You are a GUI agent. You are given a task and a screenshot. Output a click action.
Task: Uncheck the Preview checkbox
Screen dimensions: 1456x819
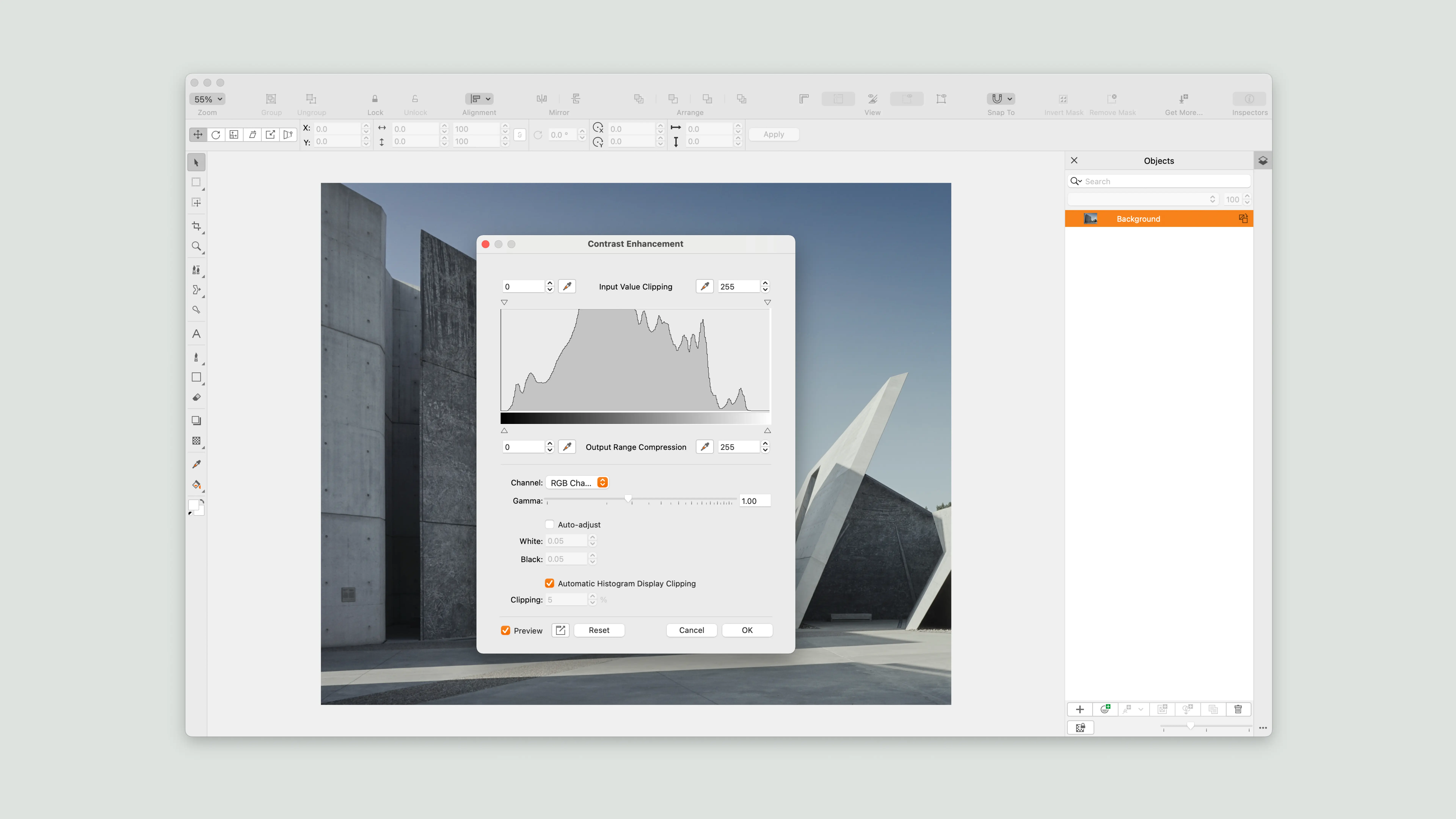tap(505, 630)
